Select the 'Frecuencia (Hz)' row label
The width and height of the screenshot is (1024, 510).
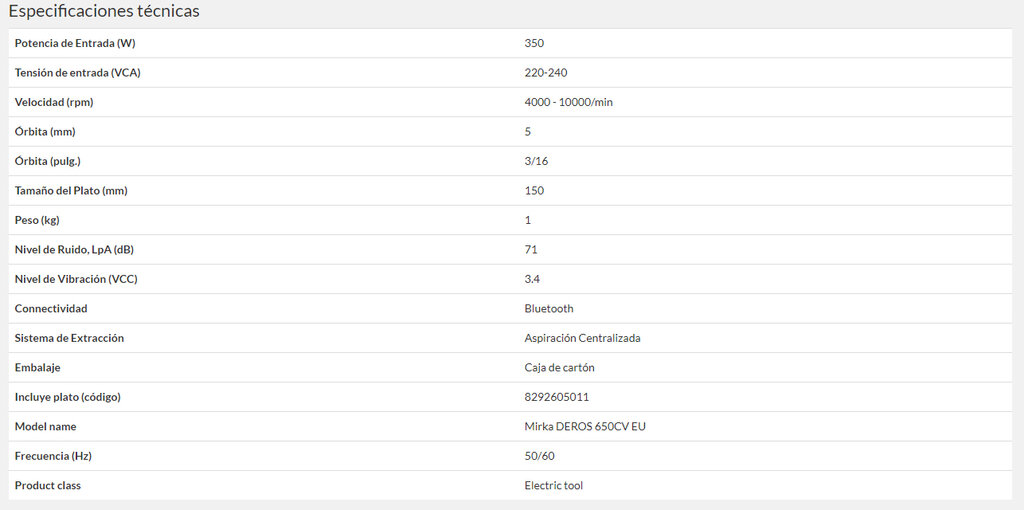(x=54, y=456)
